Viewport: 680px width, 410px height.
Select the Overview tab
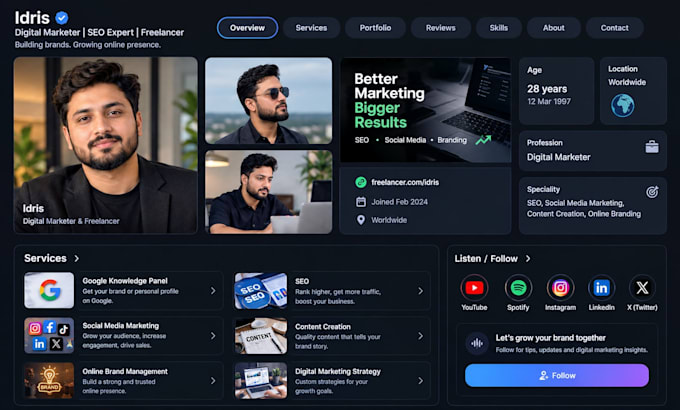[247, 28]
